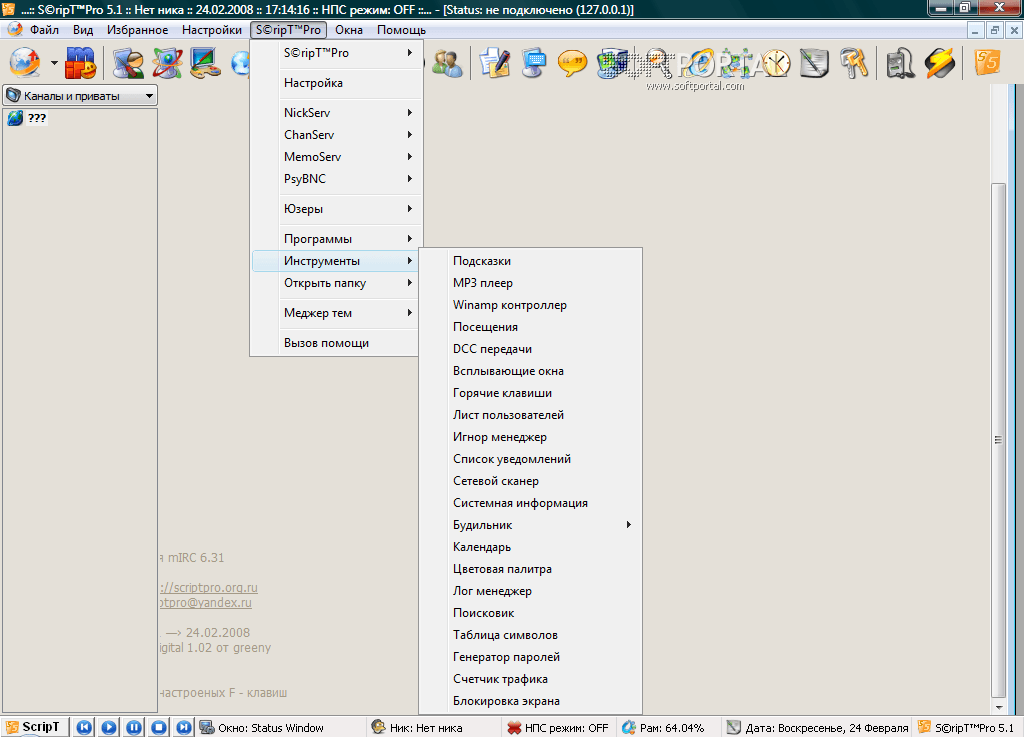Click the next track player button
The image size is (1024, 737).
point(184,727)
